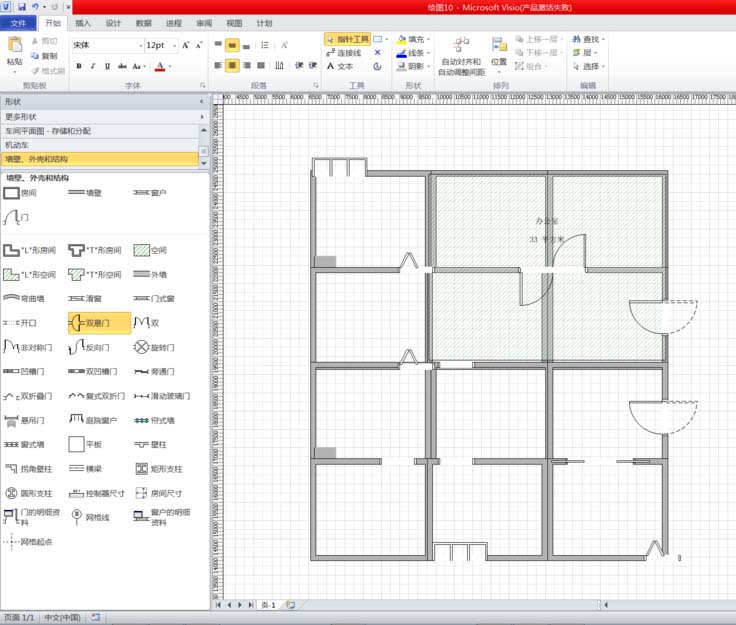
Task: Toggle center horizontal alignment
Action: coord(232,65)
